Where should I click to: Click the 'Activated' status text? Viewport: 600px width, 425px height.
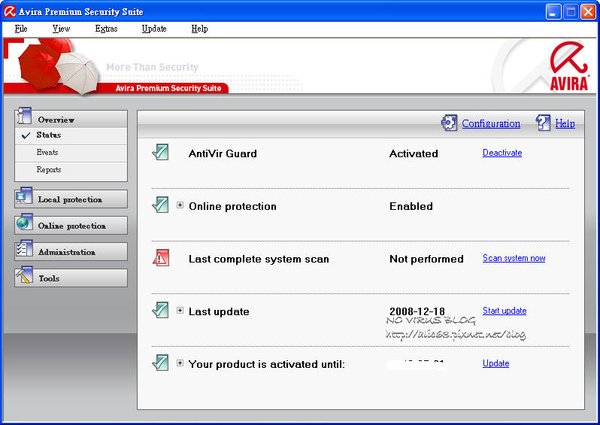click(414, 154)
